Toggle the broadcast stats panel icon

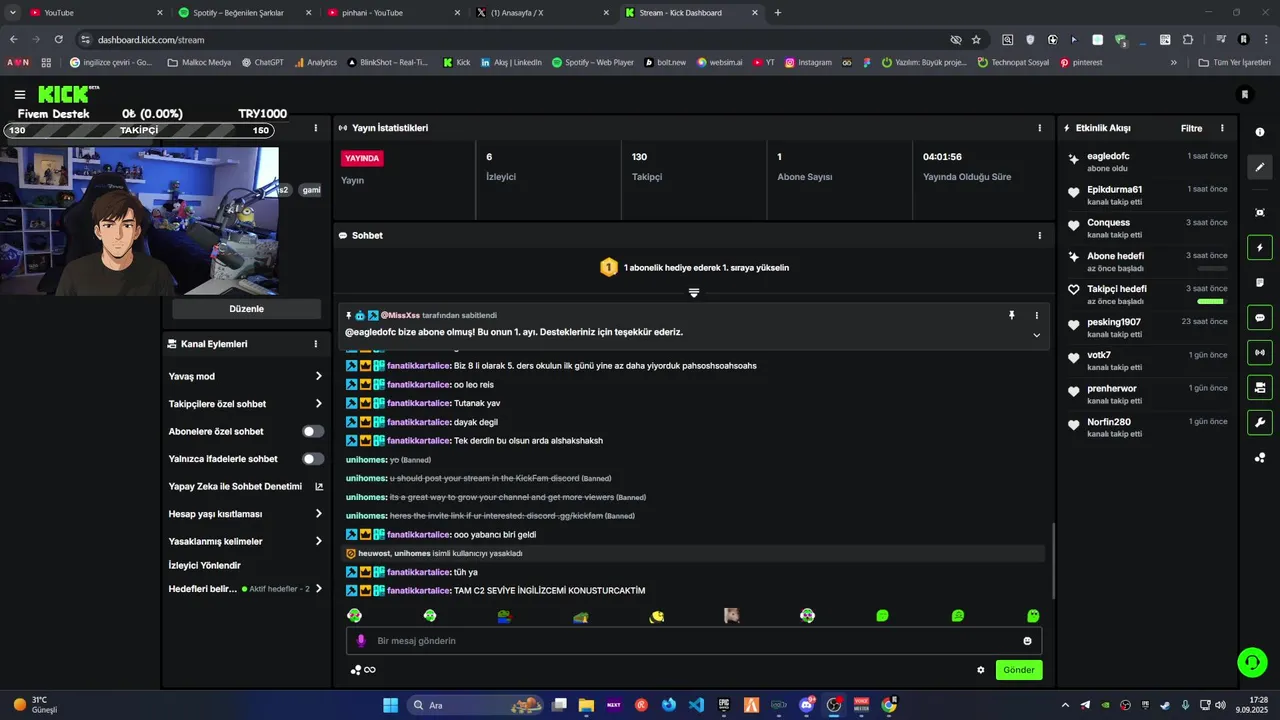click(x=1260, y=352)
